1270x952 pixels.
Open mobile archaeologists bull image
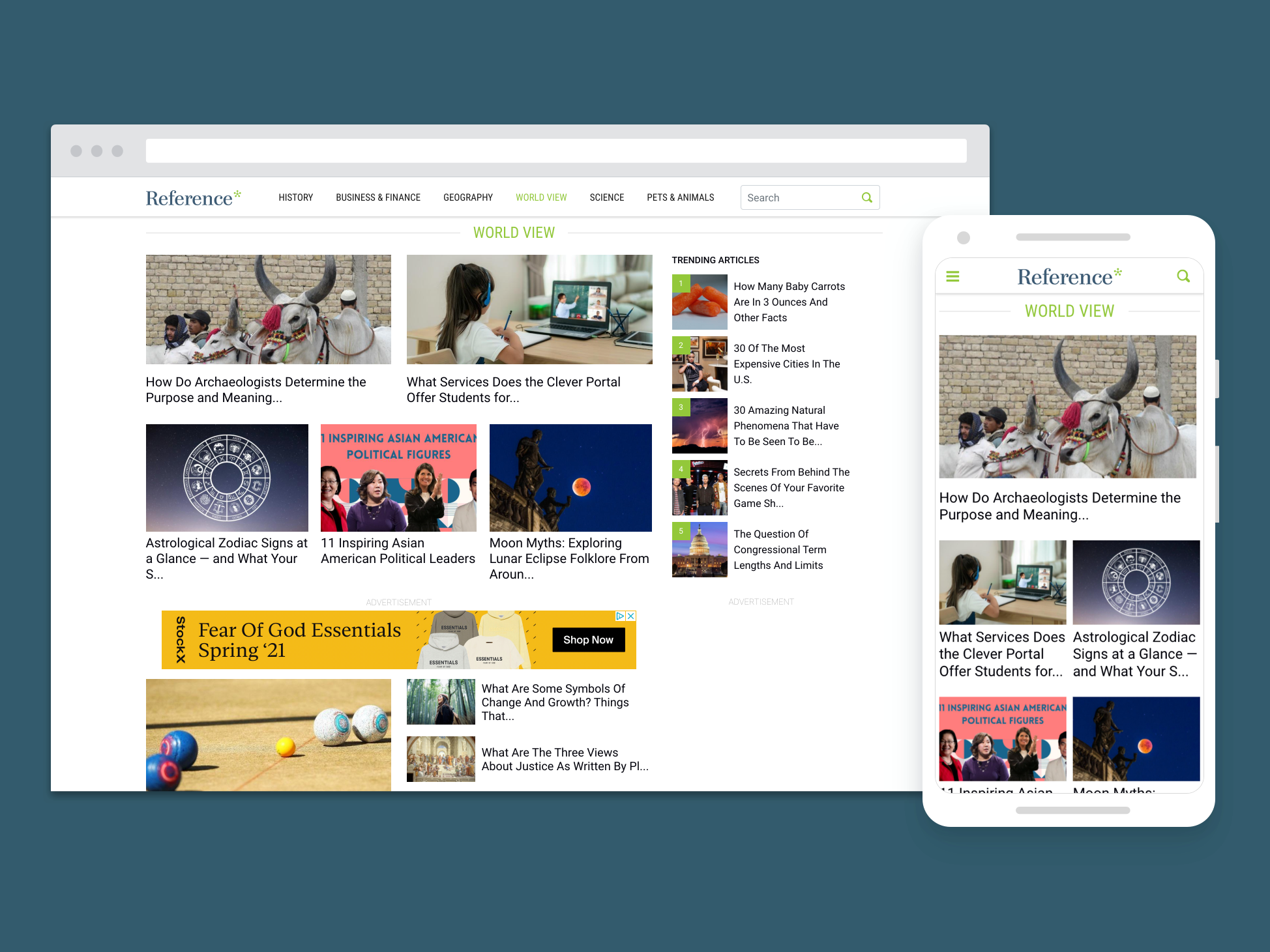[1067, 407]
